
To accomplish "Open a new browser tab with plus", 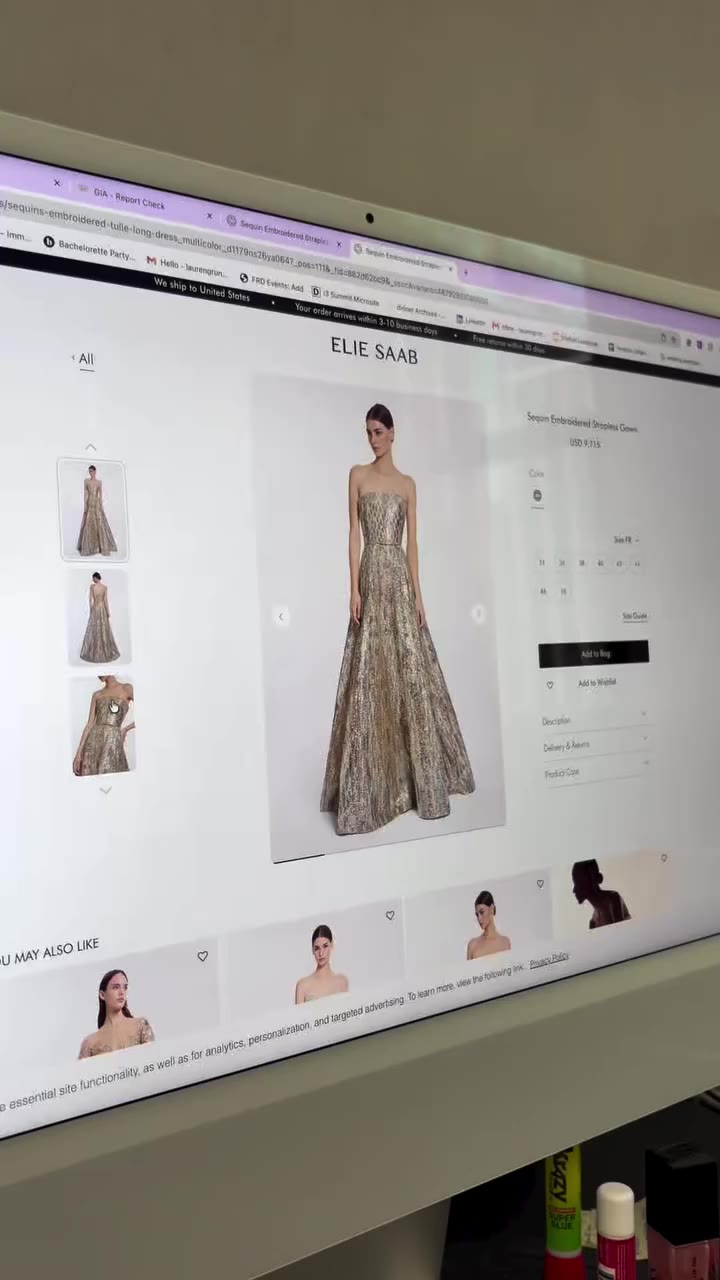I will [x=465, y=271].
